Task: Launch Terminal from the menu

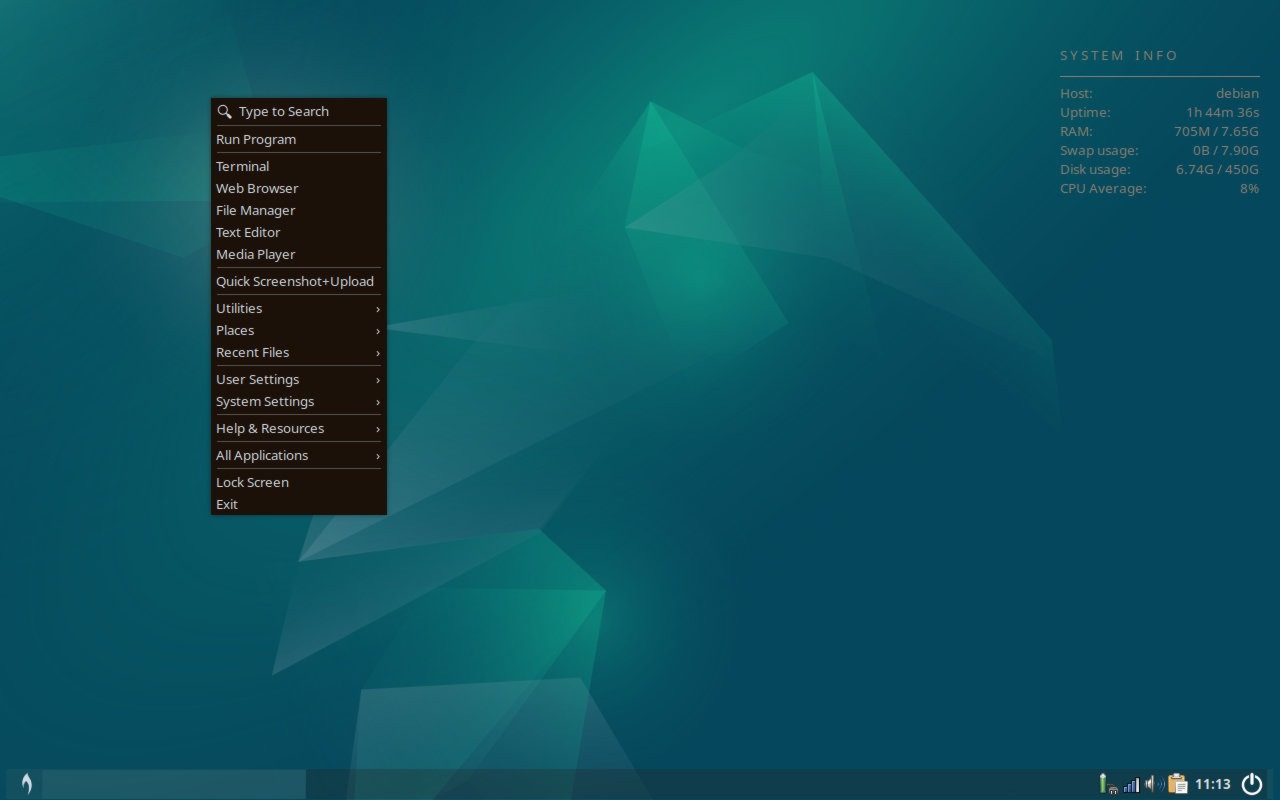Action: [299, 166]
